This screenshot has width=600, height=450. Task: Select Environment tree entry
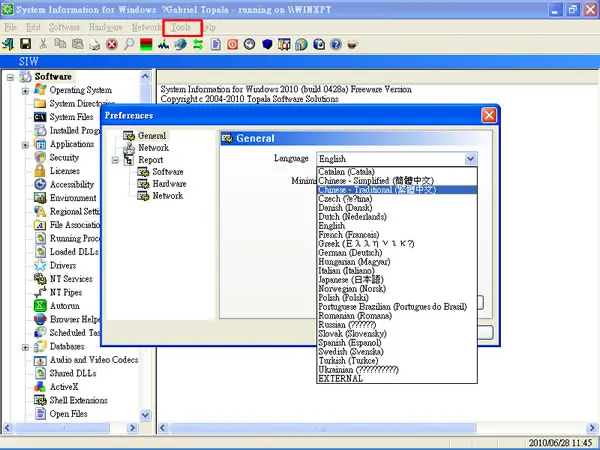(x=73, y=198)
